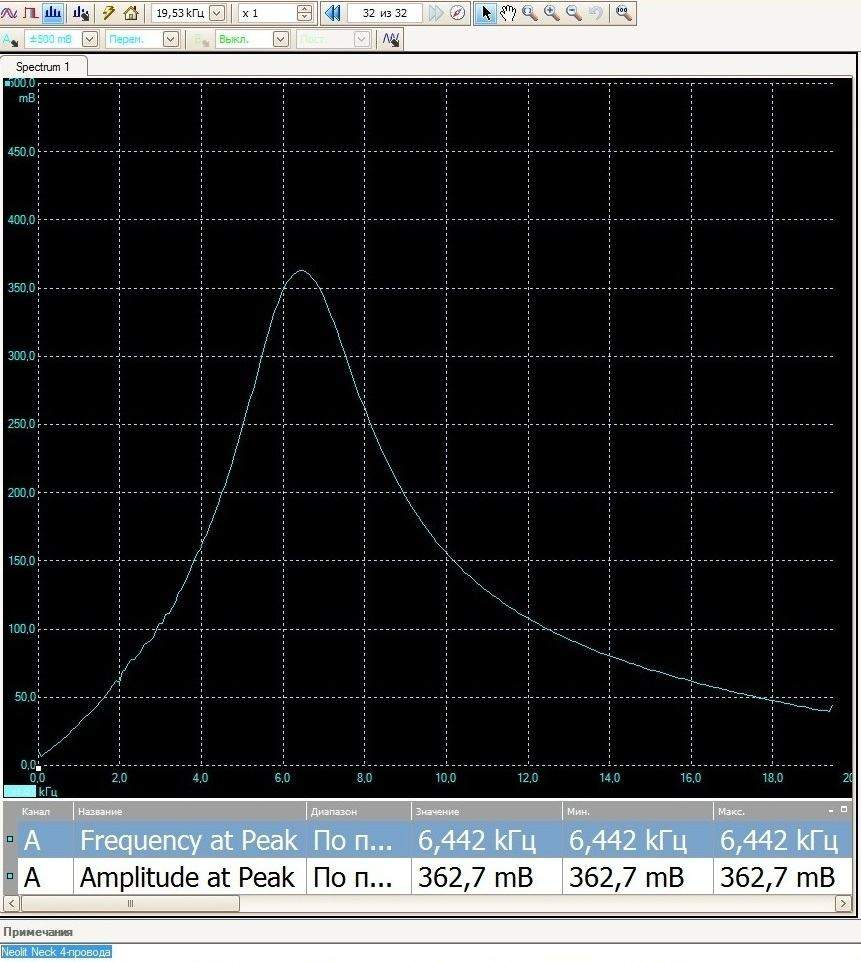Select the arrow pointer tool
Image resolution: width=861 pixels, height=962 pixels.
tap(486, 13)
